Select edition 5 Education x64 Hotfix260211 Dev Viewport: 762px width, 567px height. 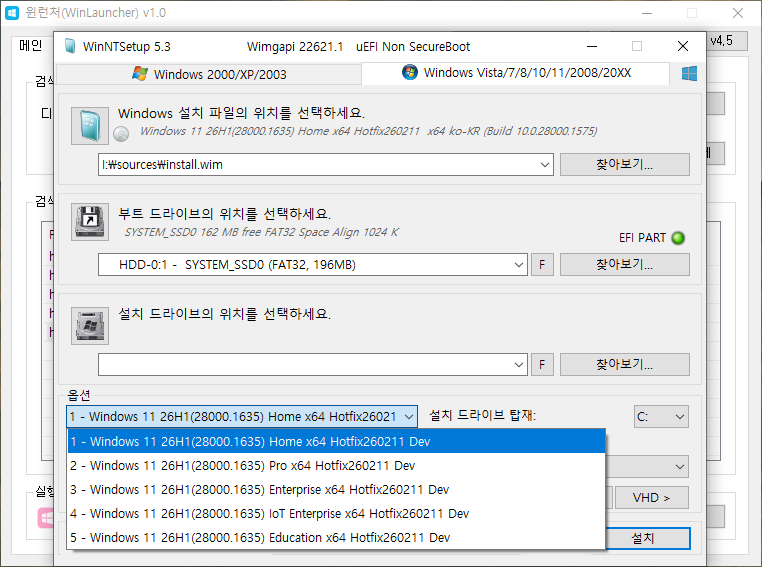336,537
